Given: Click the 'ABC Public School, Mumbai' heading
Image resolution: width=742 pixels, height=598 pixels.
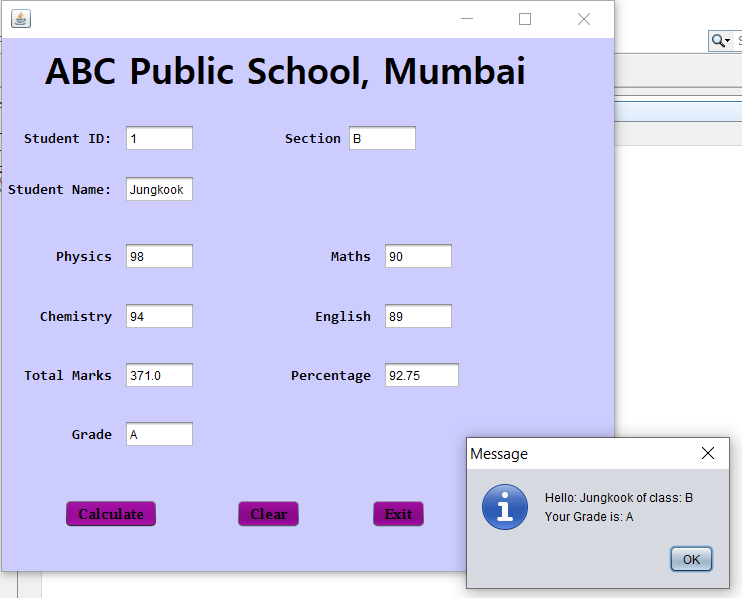Looking at the screenshot, I should click(285, 72).
